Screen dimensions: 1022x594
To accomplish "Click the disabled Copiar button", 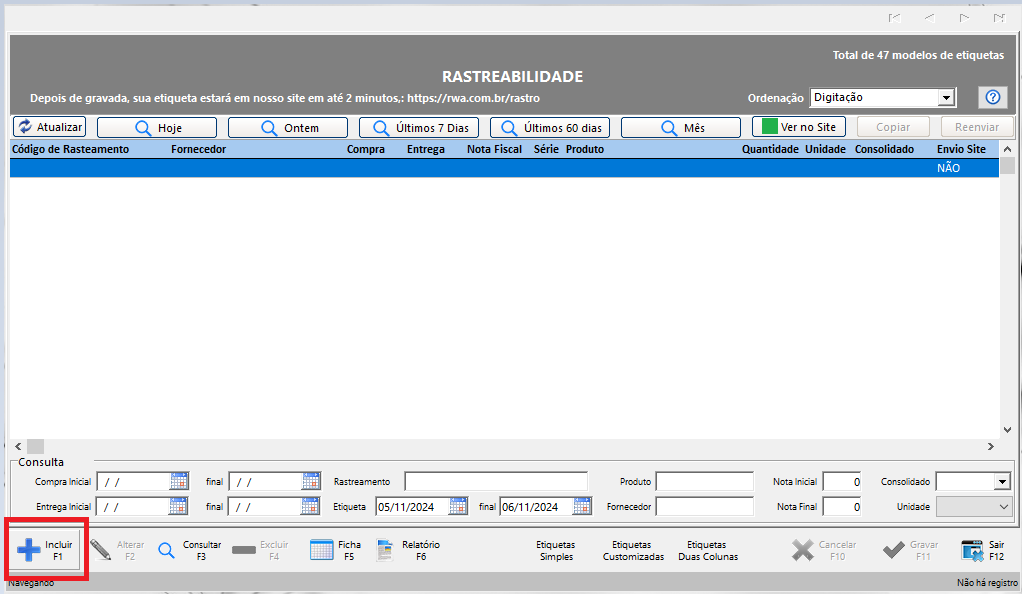I will [893, 127].
